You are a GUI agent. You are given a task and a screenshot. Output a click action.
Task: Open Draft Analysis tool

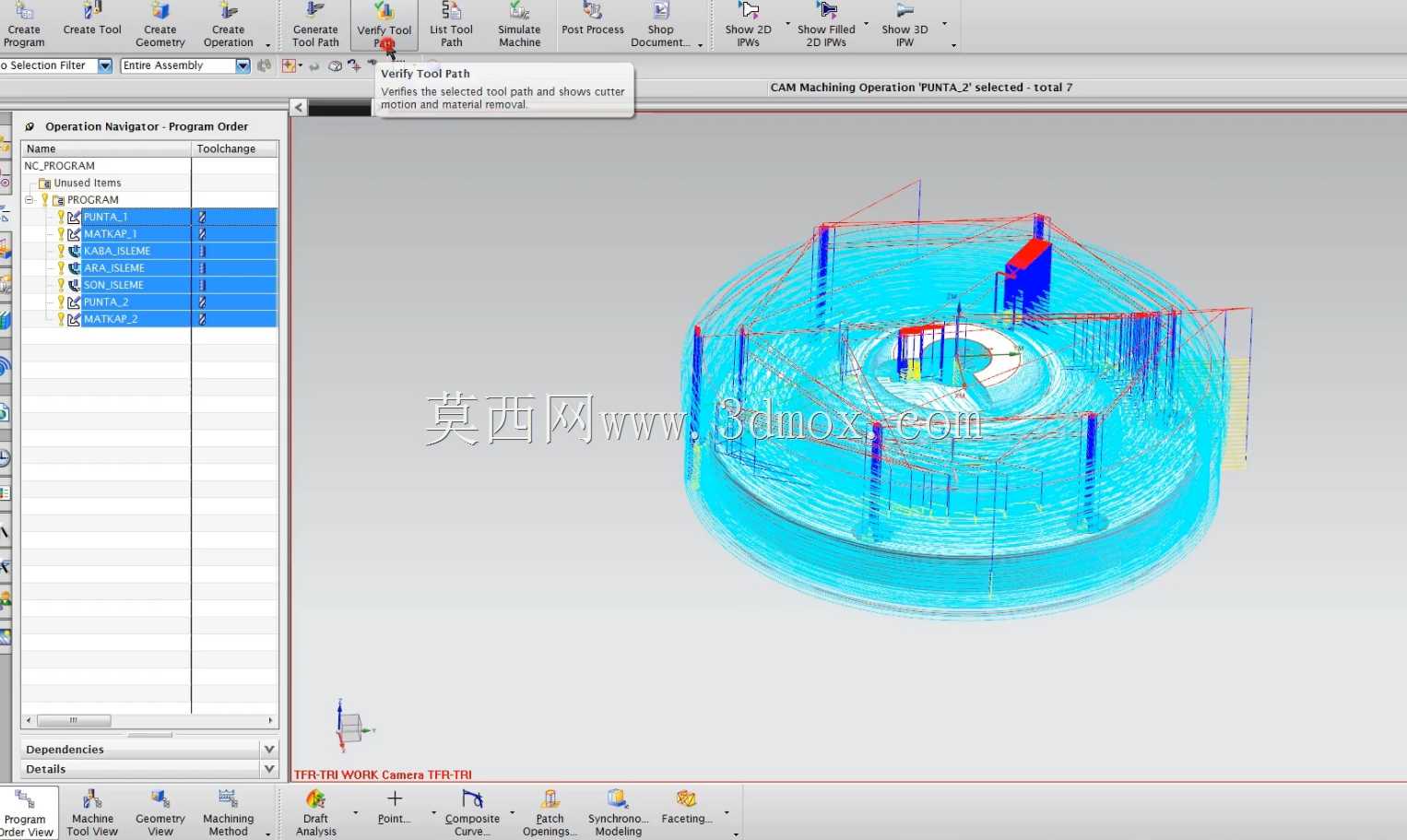[x=315, y=812]
